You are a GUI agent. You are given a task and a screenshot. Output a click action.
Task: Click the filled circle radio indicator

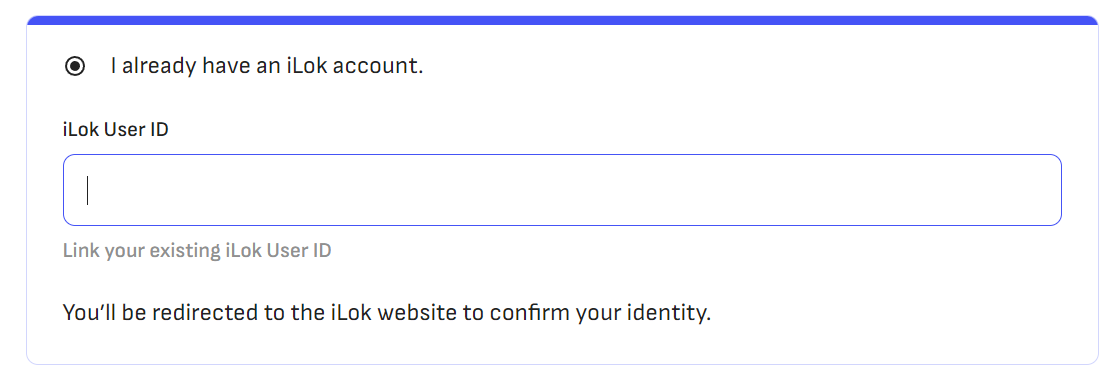point(75,67)
